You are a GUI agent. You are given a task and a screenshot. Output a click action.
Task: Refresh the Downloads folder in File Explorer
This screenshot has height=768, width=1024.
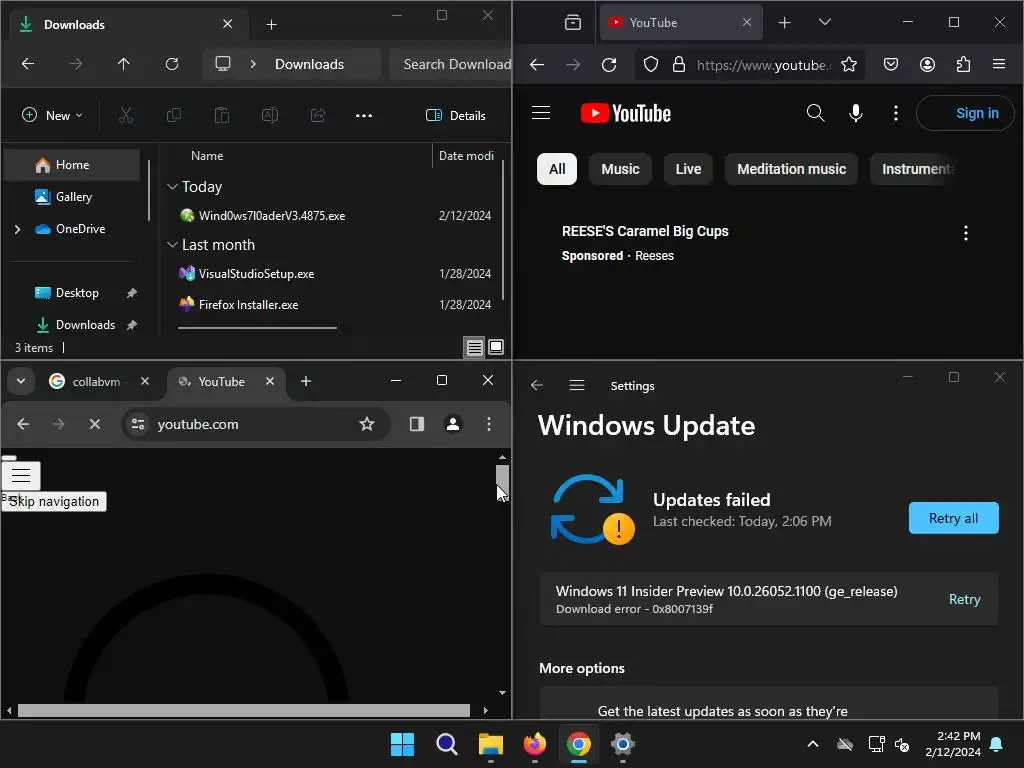[x=172, y=64]
